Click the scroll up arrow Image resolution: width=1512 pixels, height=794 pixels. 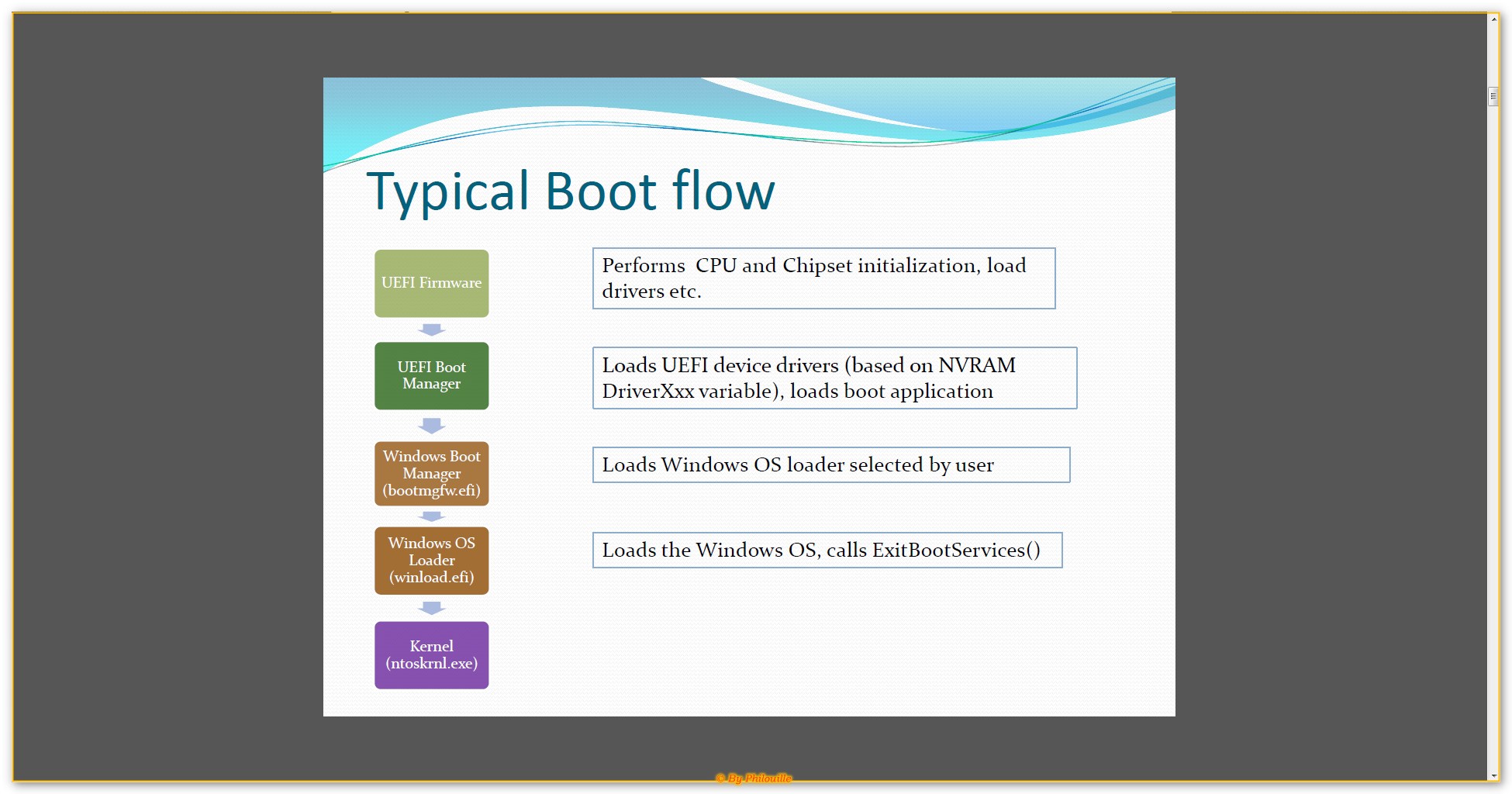click(1493, 19)
